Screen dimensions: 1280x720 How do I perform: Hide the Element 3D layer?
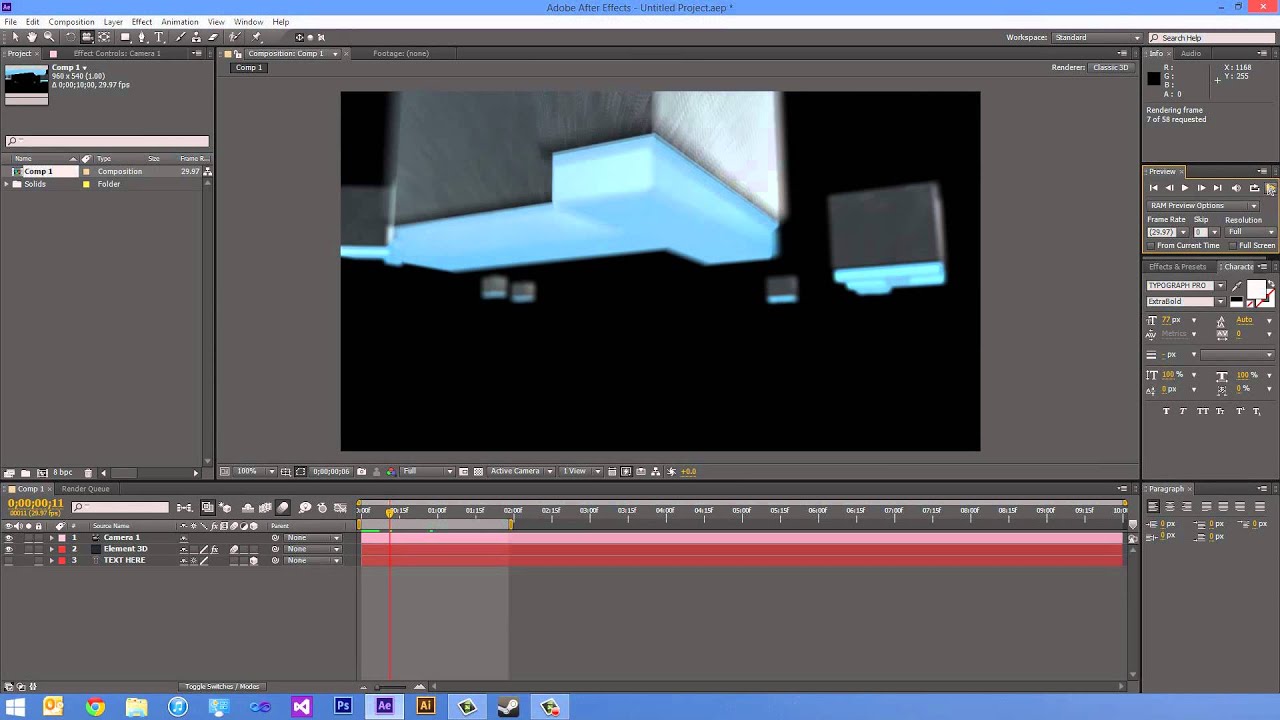[x=9, y=549]
